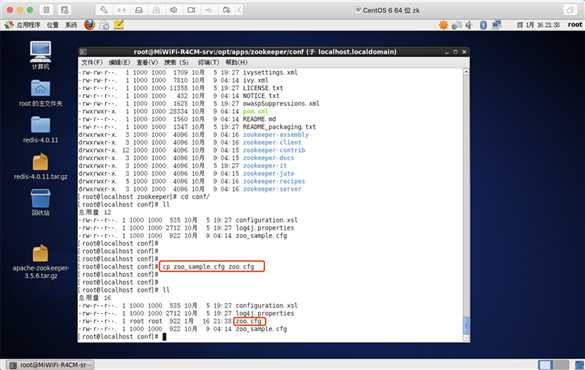Switch to the second workspace in the switcher
Screen dimensions: 585x370
pyautogui.click(x=561, y=365)
